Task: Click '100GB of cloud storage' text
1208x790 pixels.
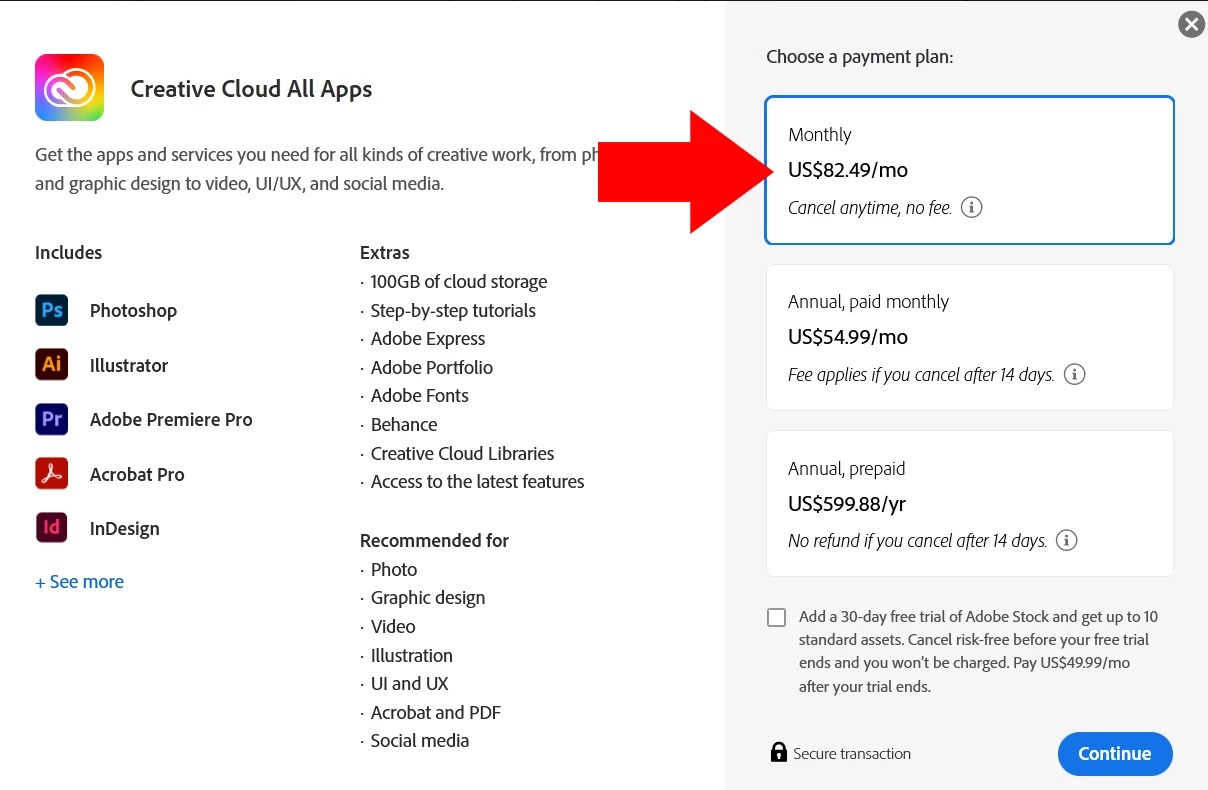Action: click(x=459, y=282)
